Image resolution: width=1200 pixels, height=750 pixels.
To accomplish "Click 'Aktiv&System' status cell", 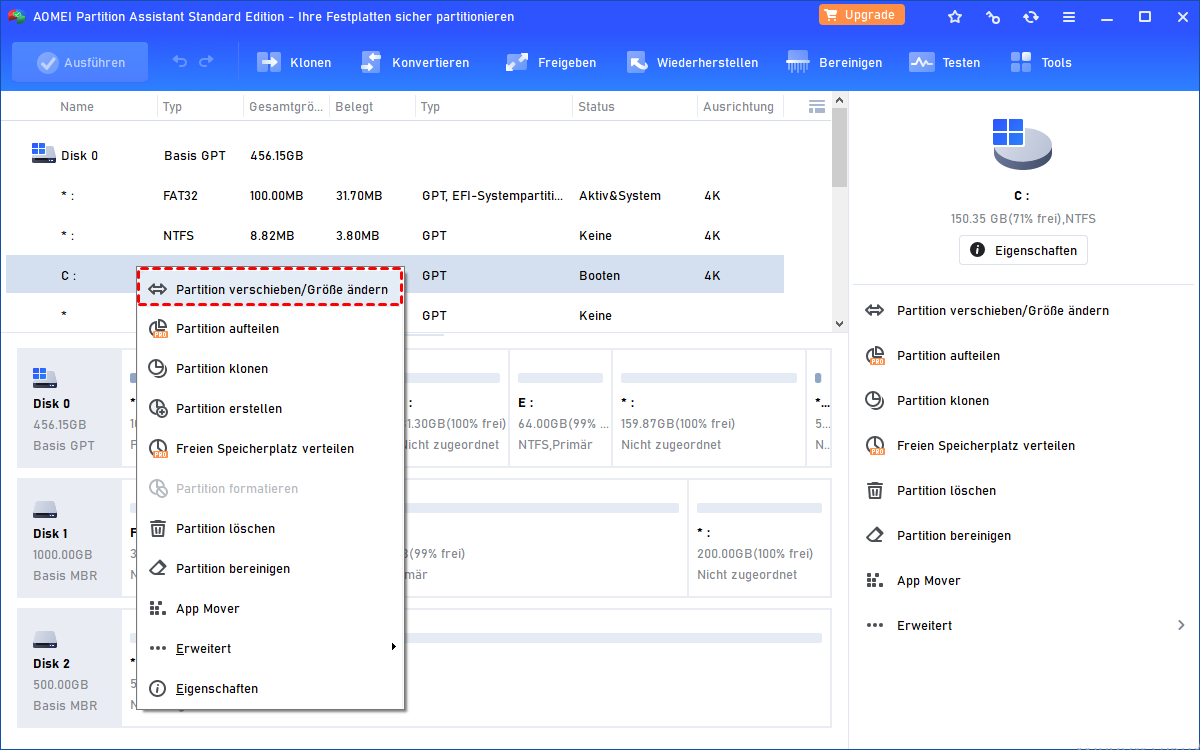I will pyautogui.click(x=620, y=196).
